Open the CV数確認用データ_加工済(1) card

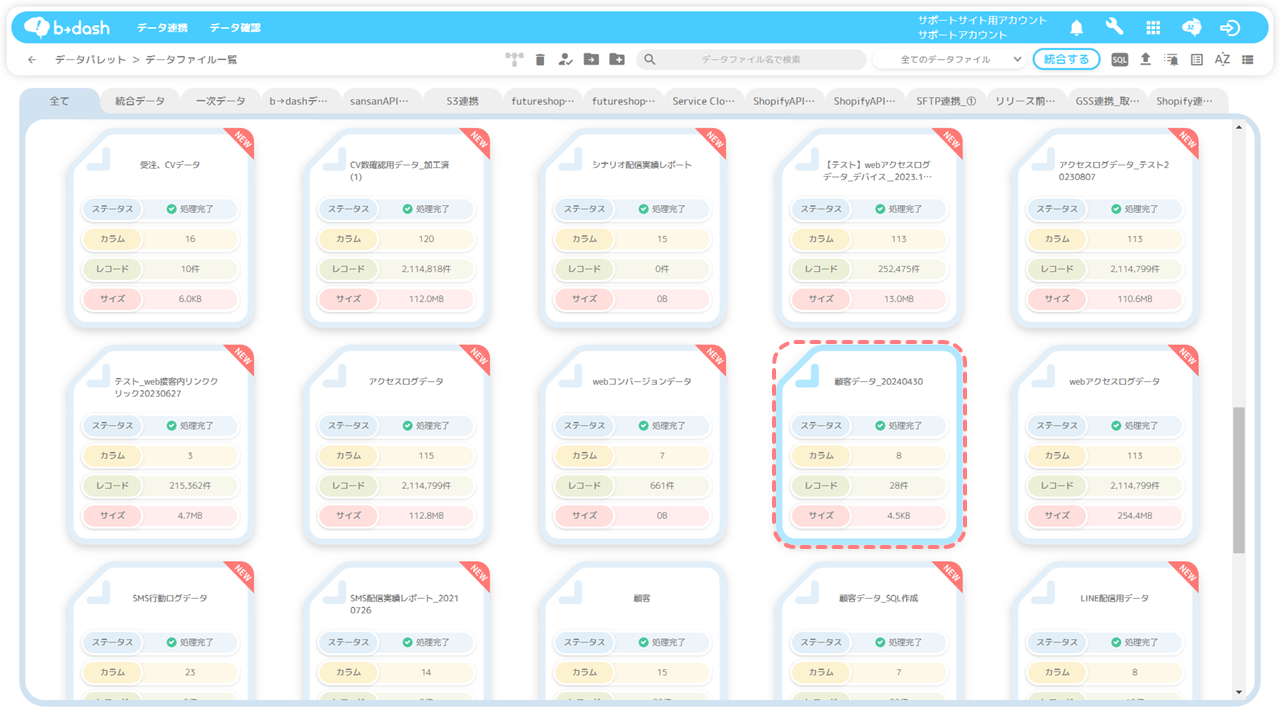pos(397,226)
